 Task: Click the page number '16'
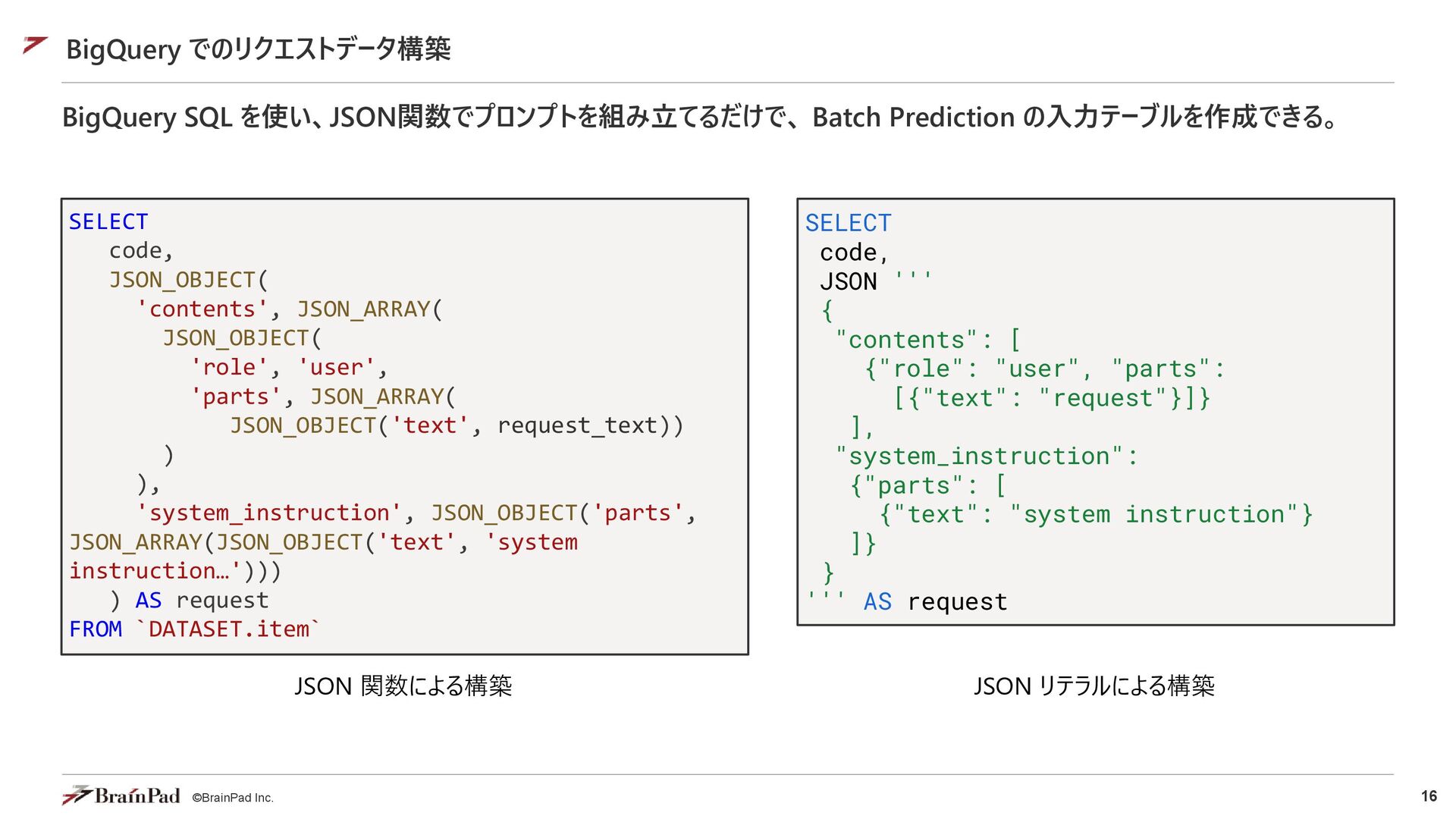1429,796
